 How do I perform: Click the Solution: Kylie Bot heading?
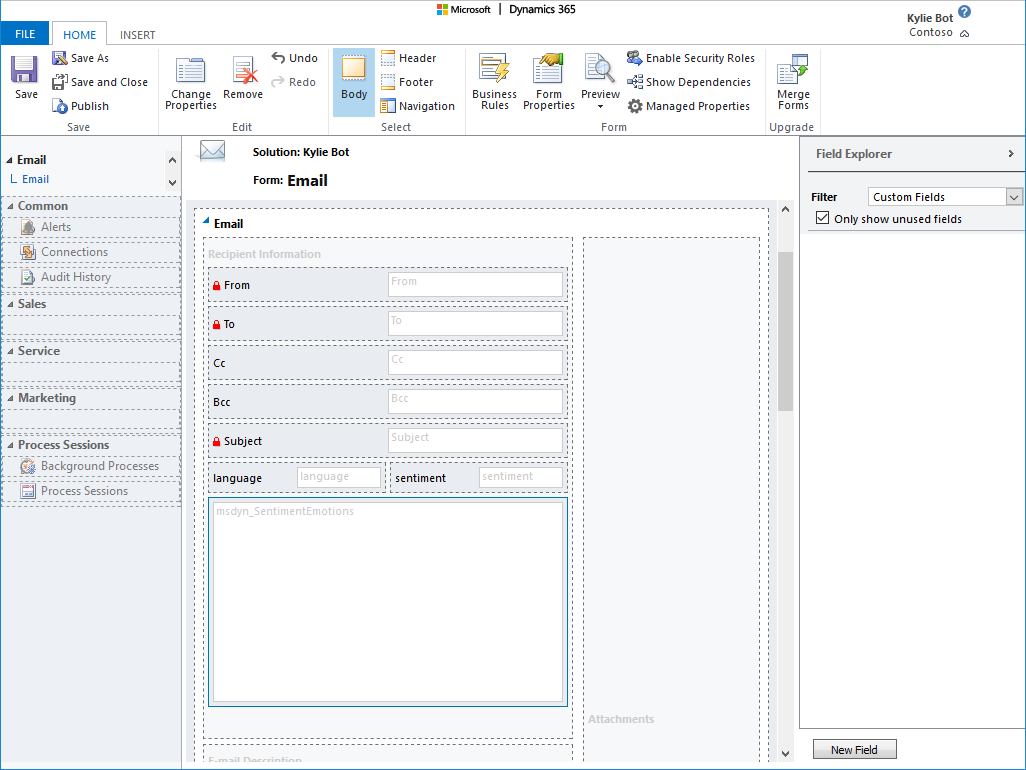[301, 152]
